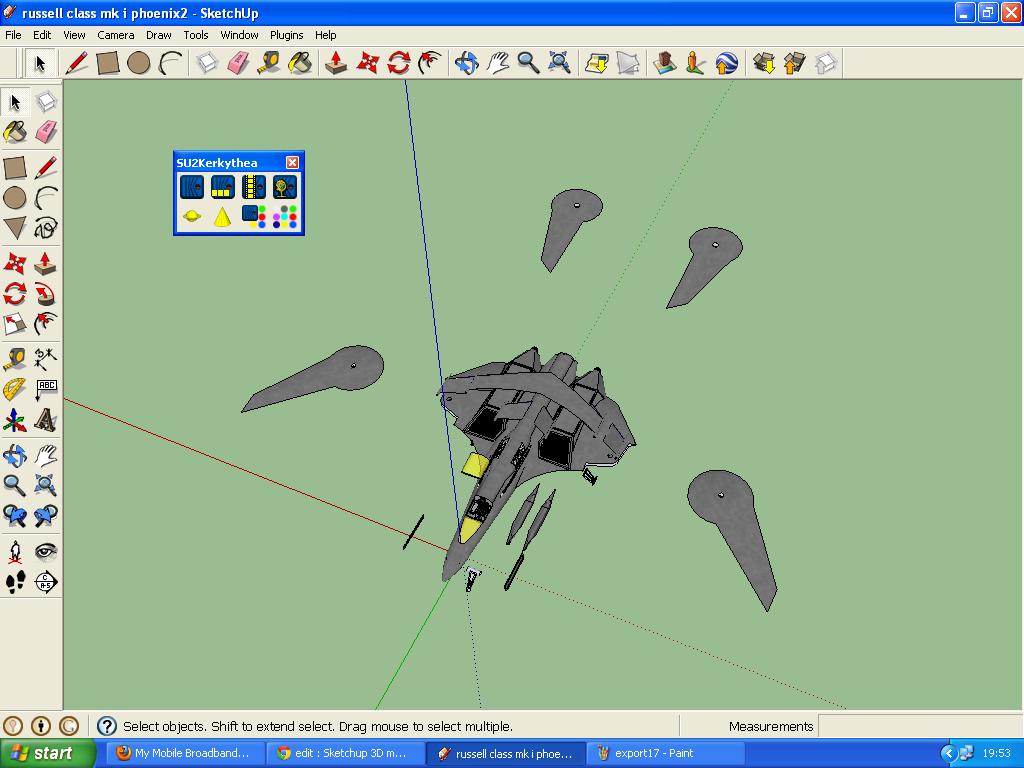Image resolution: width=1024 pixels, height=768 pixels.
Task: Insert SU2Kerkythea yellow spotlight cone icon
Action: (222, 216)
